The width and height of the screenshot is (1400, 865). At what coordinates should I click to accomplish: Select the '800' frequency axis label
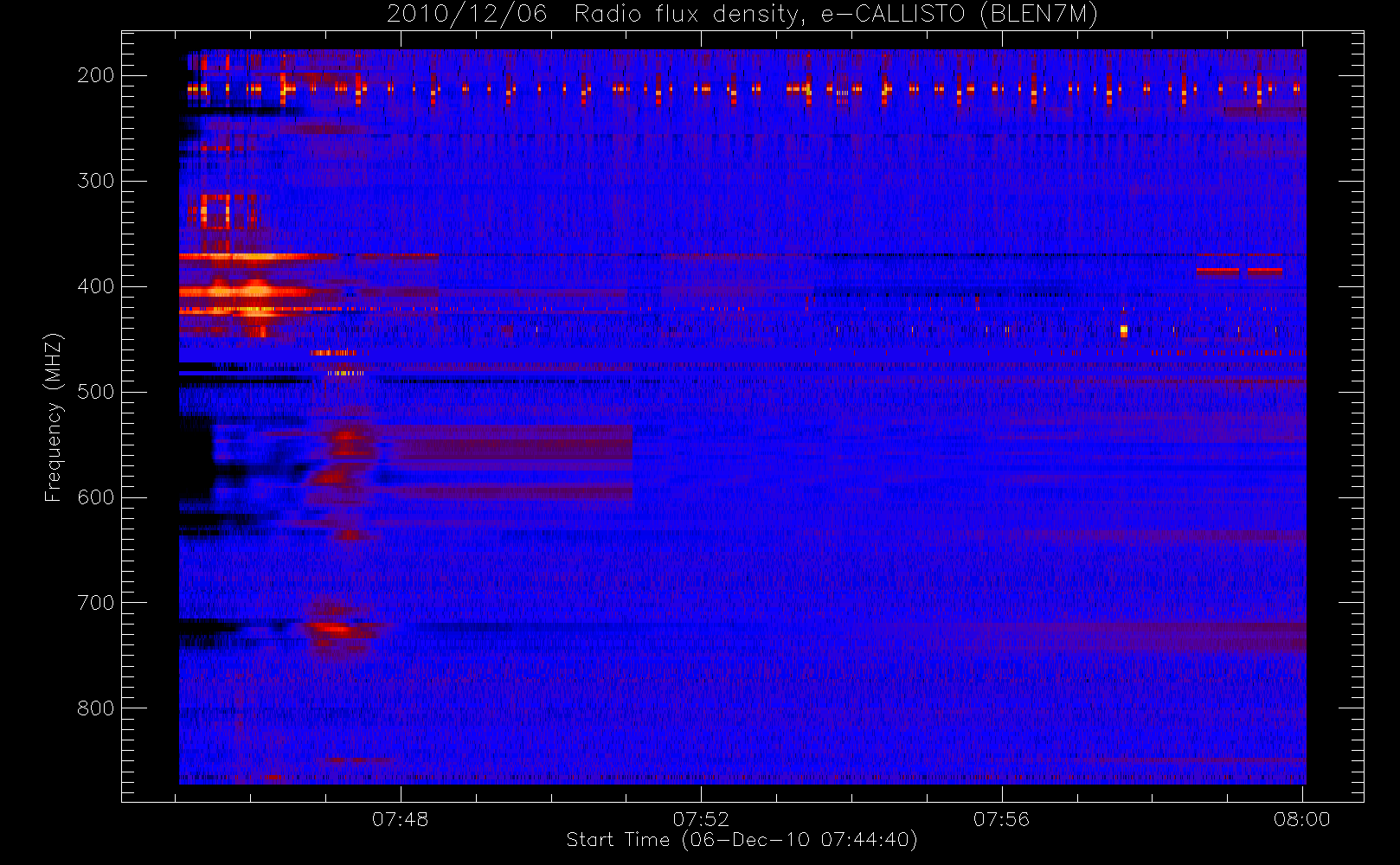(x=95, y=708)
